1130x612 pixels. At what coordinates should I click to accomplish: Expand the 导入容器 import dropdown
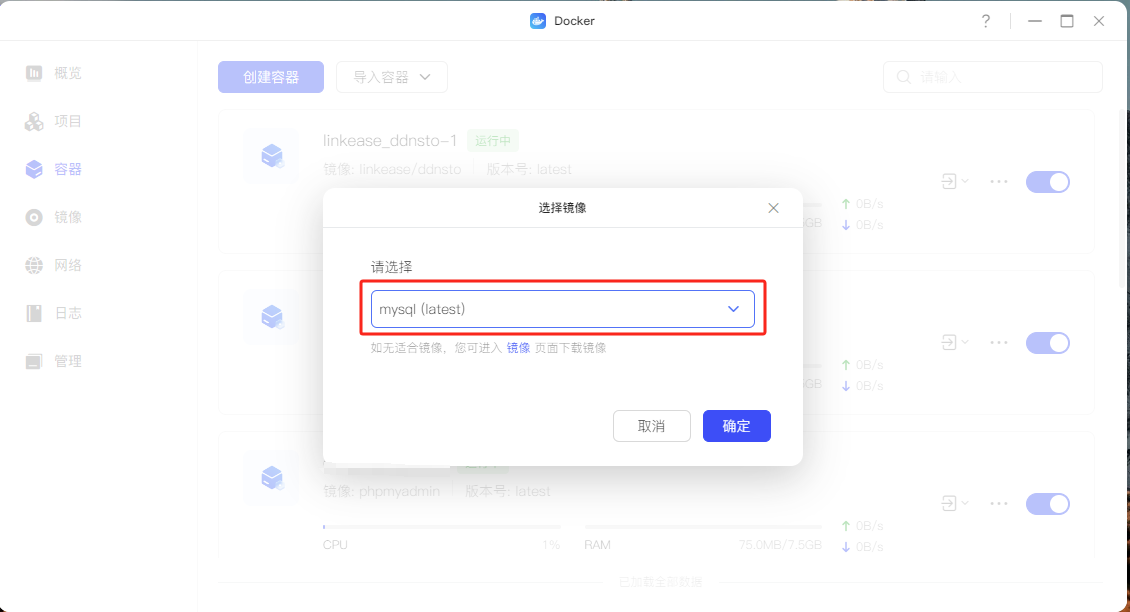392,77
